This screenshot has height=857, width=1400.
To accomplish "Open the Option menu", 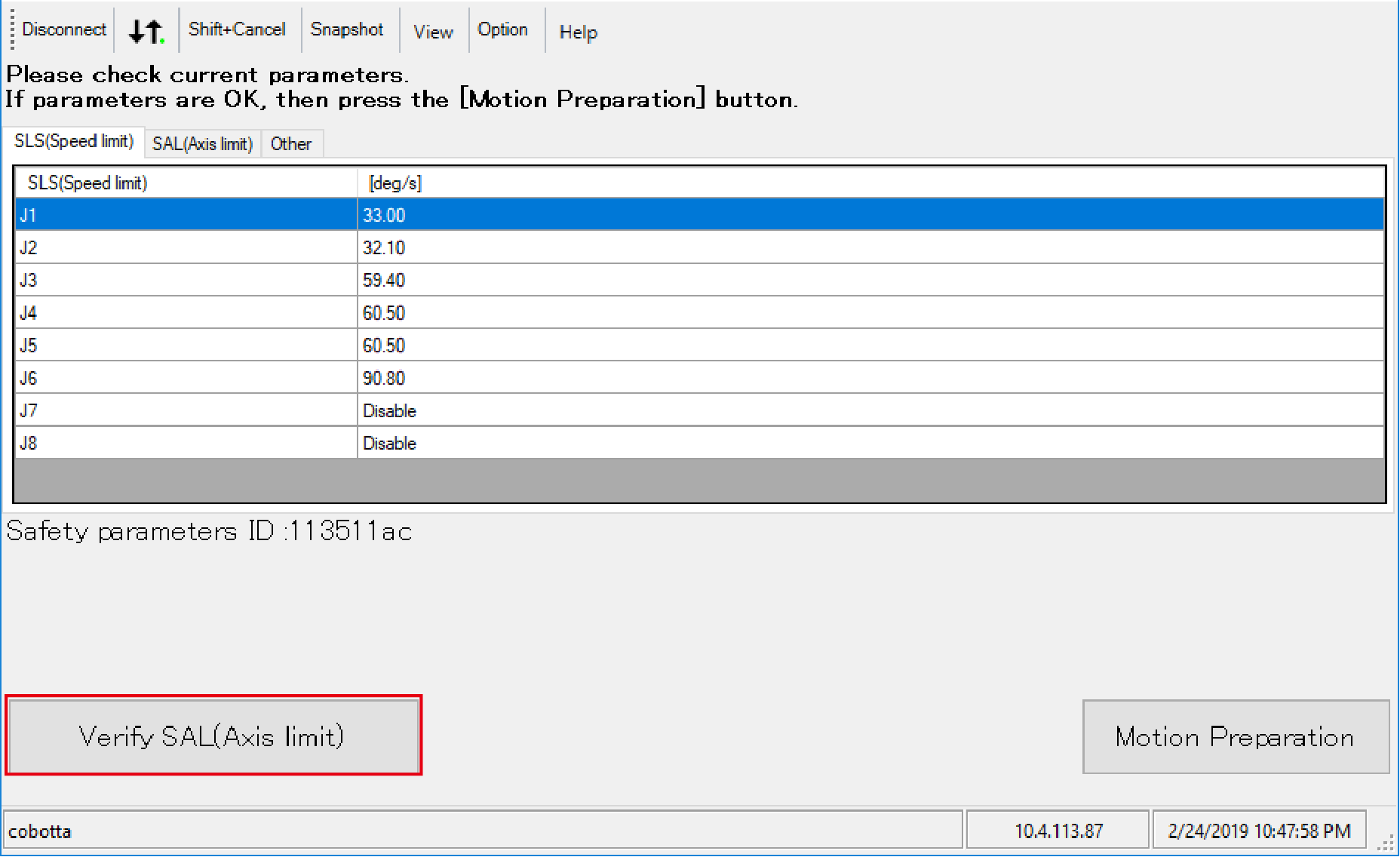I will click(x=502, y=29).
